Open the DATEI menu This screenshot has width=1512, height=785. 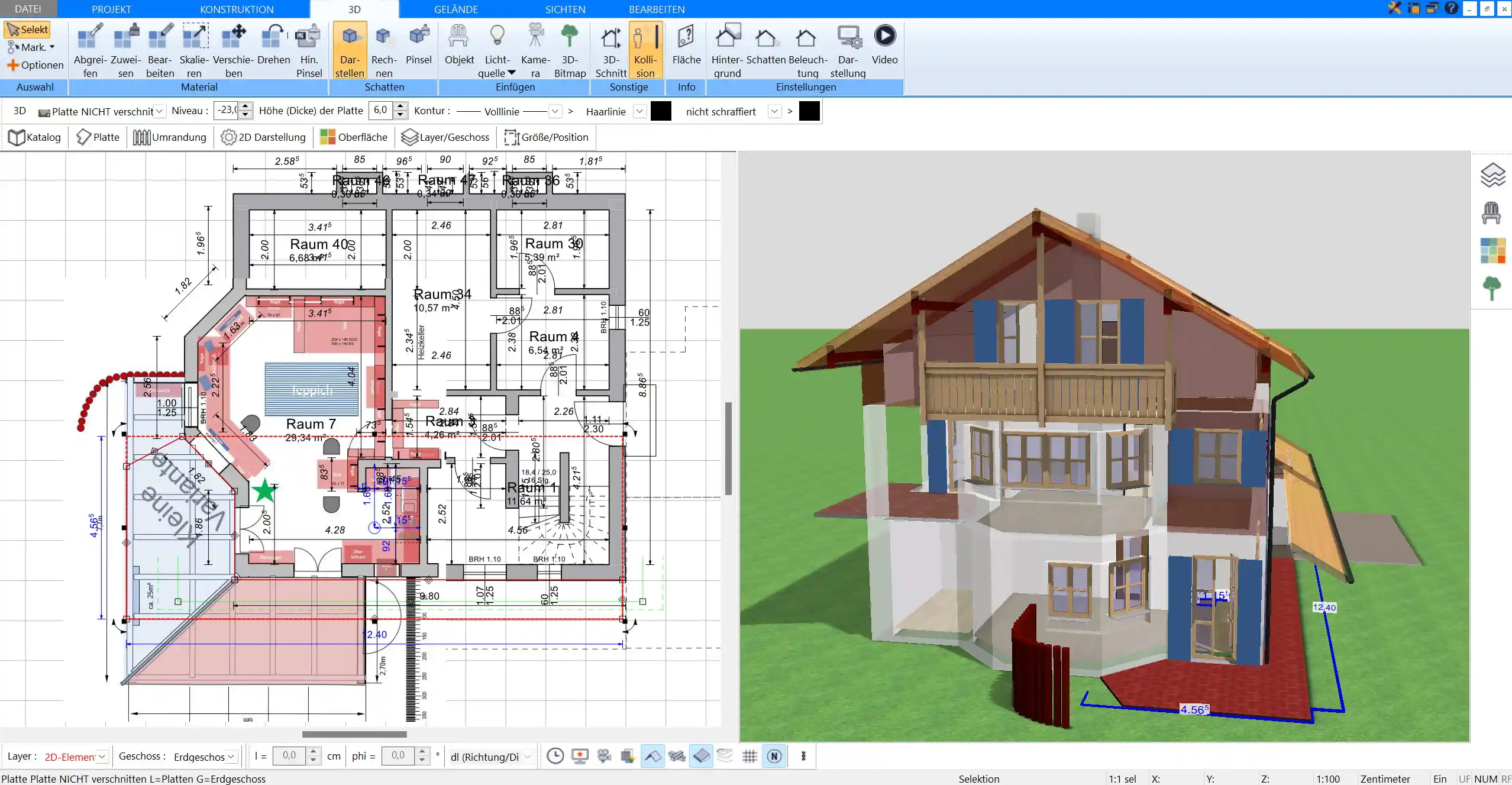[28, 9]
